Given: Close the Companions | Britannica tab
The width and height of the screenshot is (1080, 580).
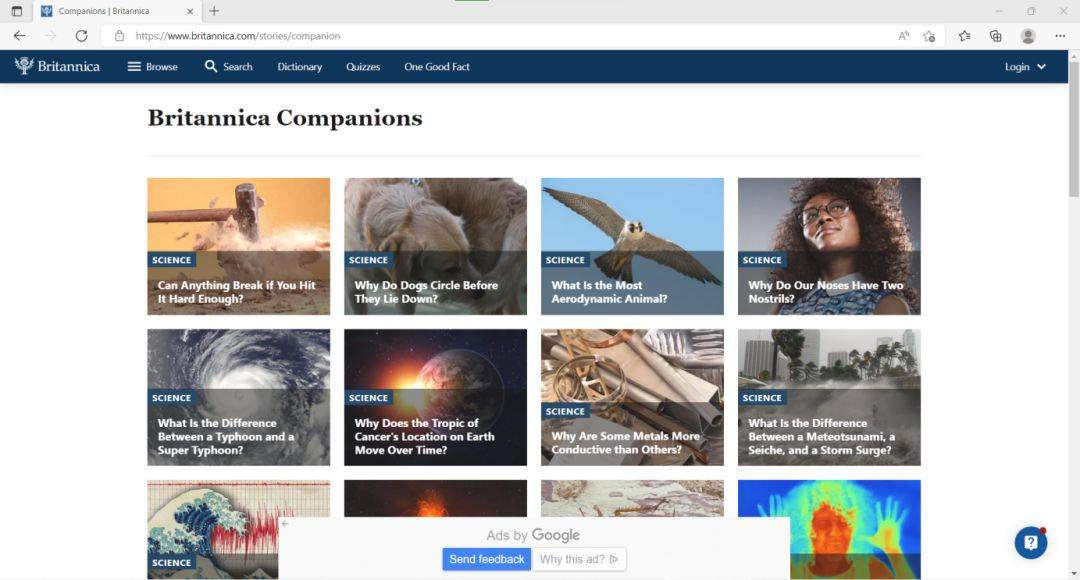Looking at the screenshot, I should pos(190,11).
